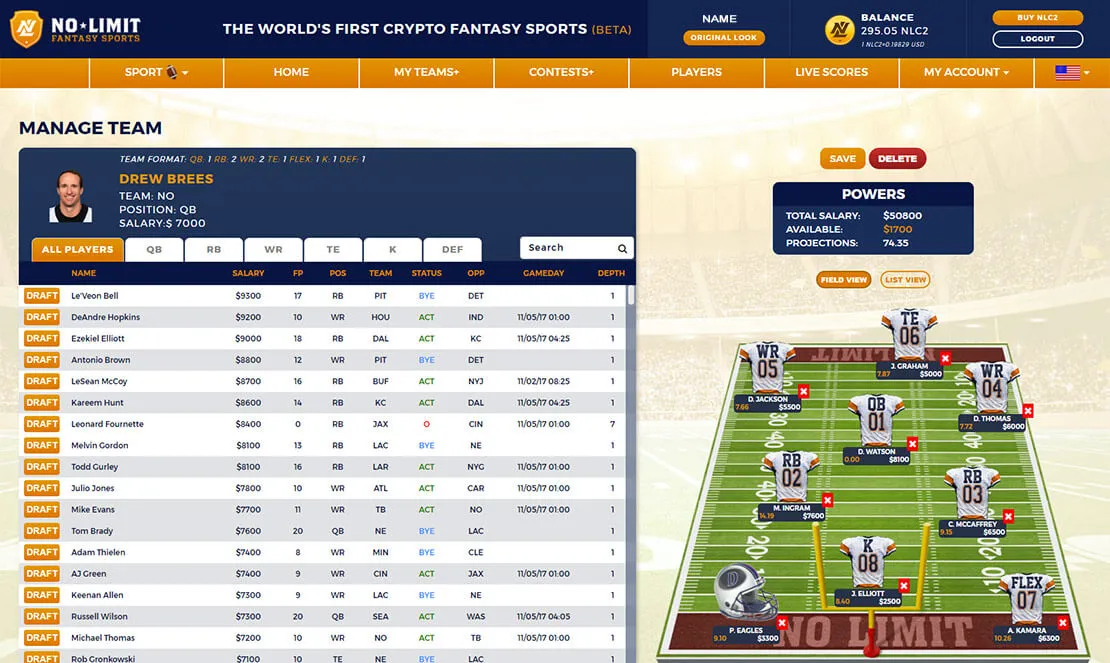
Task: Click Kareem Hunt player name
Action: [97, 403]
